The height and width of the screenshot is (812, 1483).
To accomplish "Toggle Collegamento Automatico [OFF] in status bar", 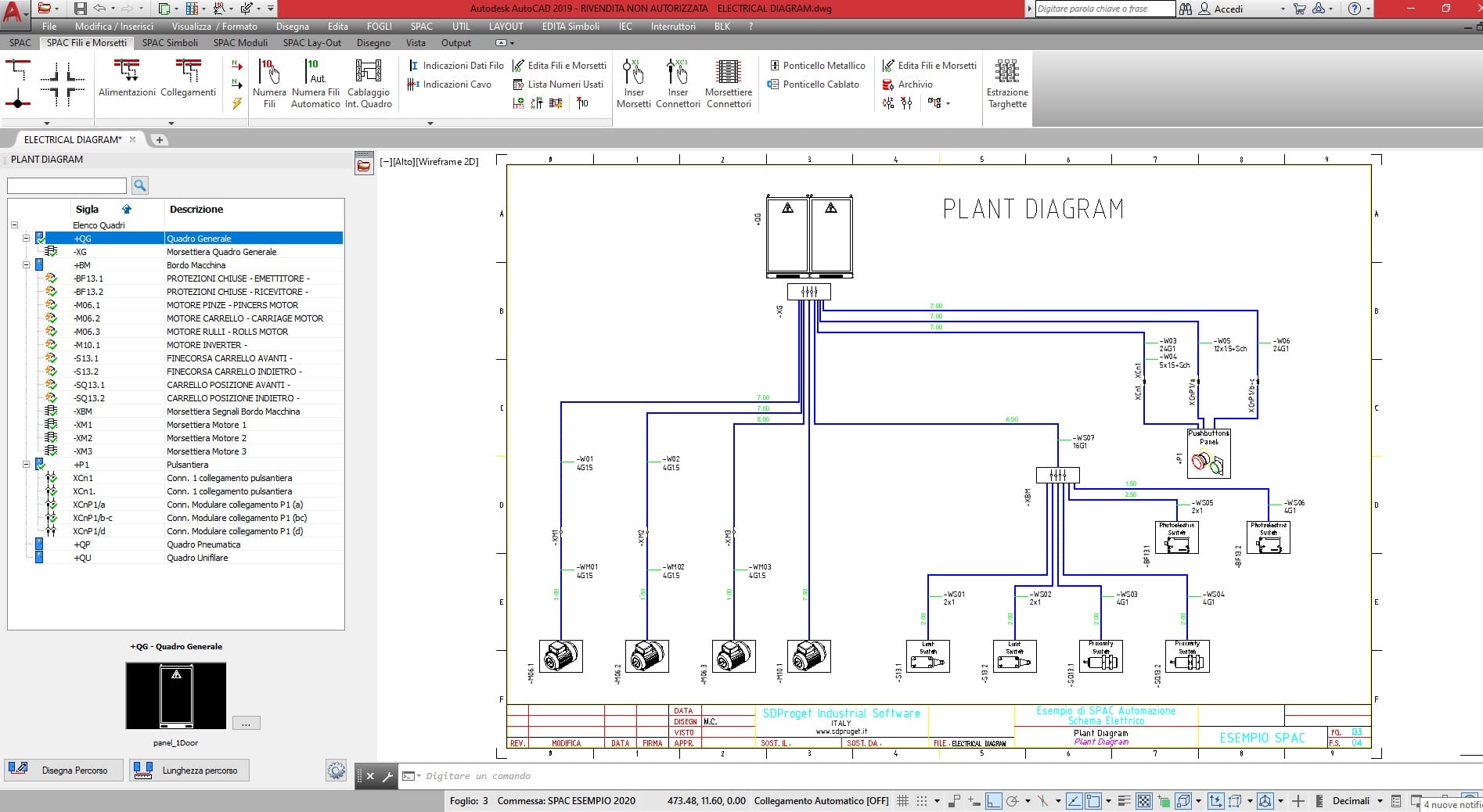I will (x=821, y=801).
